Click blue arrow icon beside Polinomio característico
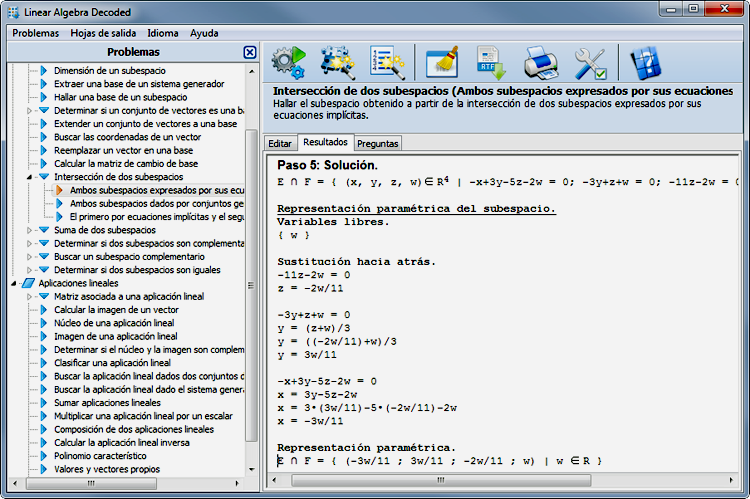 [44, 456]
